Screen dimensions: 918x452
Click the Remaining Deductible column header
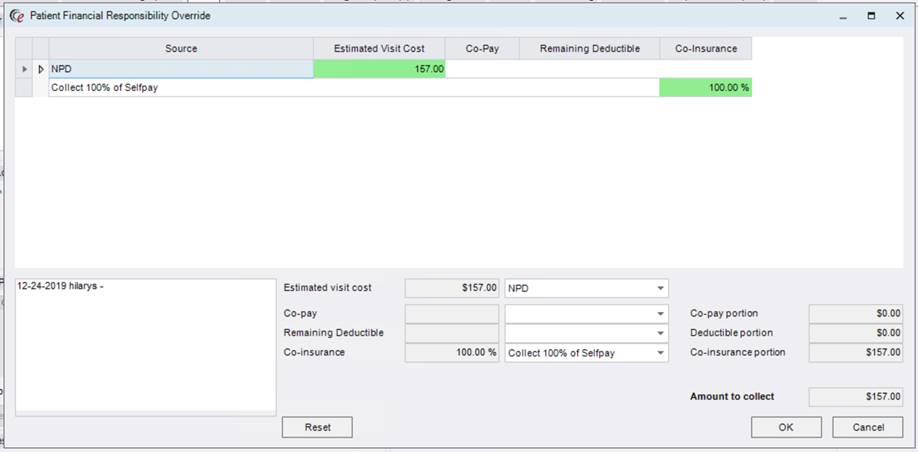pos(589,49)
